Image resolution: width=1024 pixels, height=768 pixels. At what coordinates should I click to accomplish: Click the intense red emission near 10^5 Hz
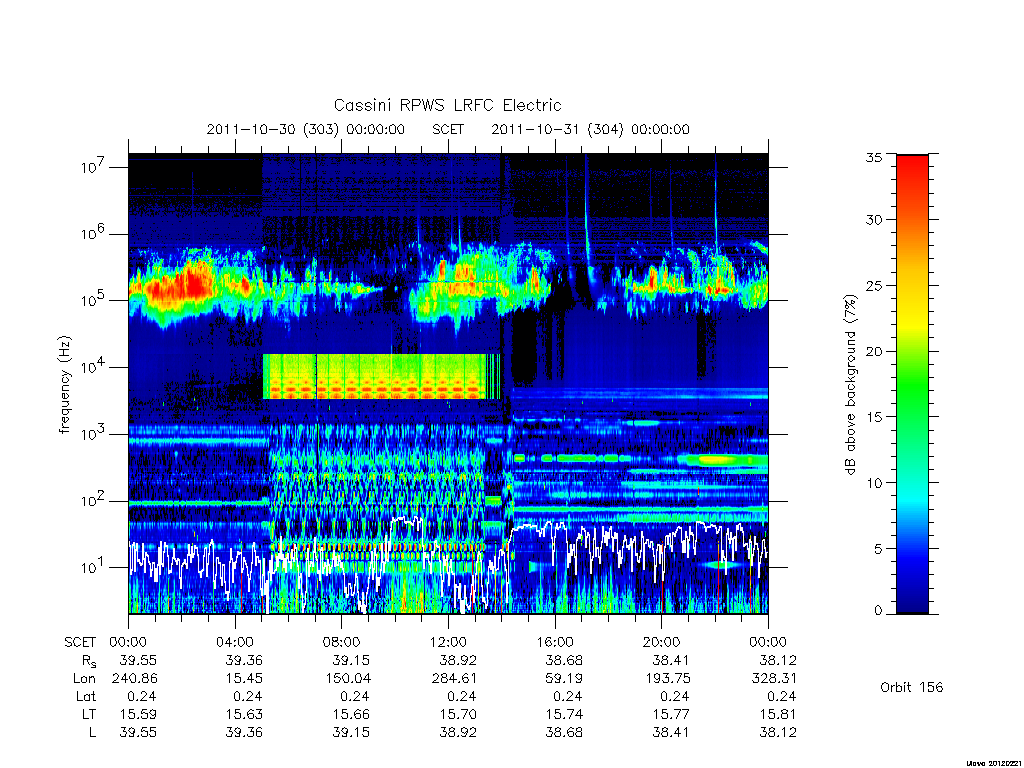pos(180,285)
